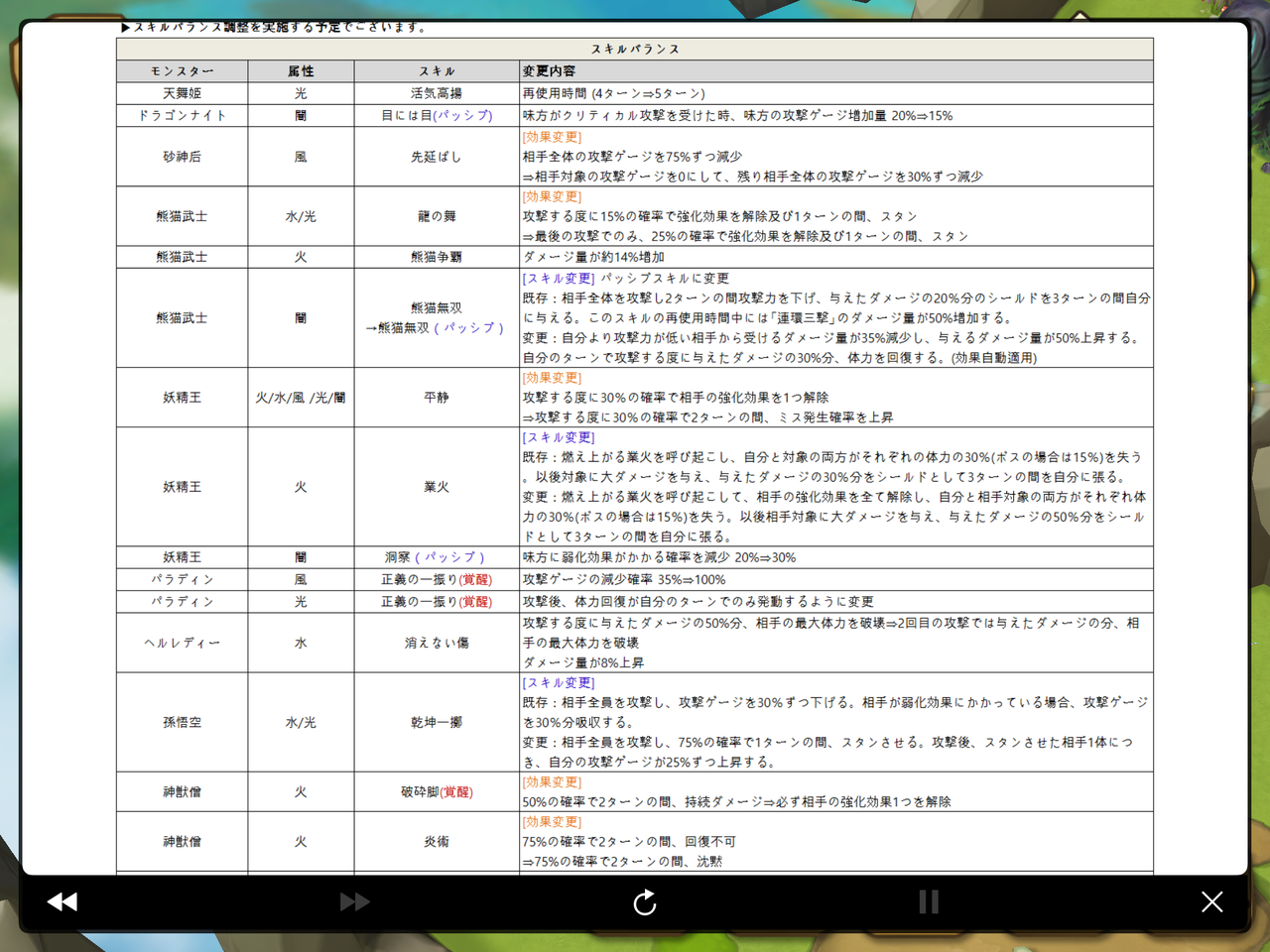Go back with the rewind double-arrow icon
Image resolution: width=1270 pixels, height=952 pixels.
pyautogui.click(x=63, y=901)
